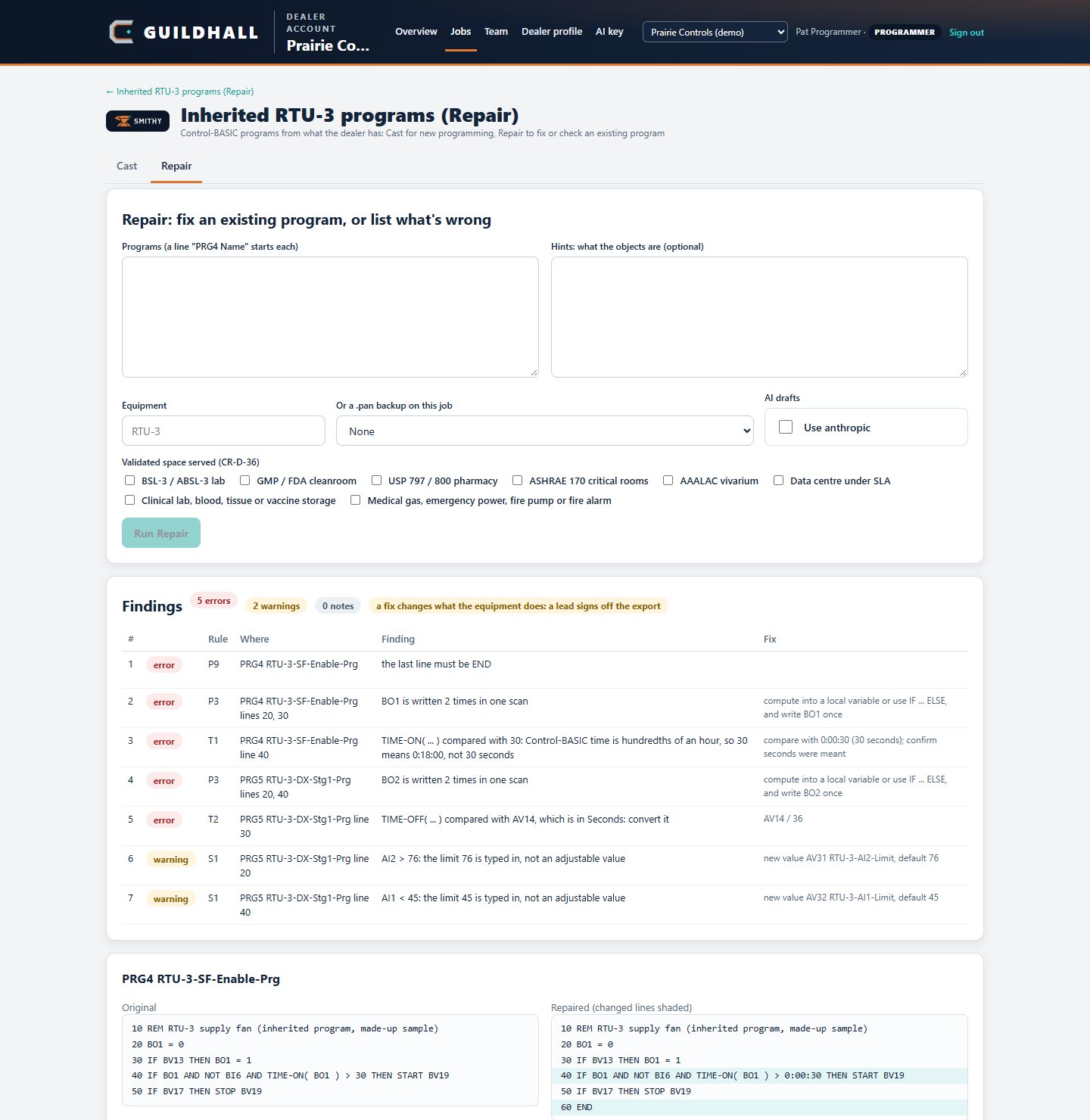Open the Overview menu item
The height and width of the screenshot is (1120, 1090).
tap(416, 32)
